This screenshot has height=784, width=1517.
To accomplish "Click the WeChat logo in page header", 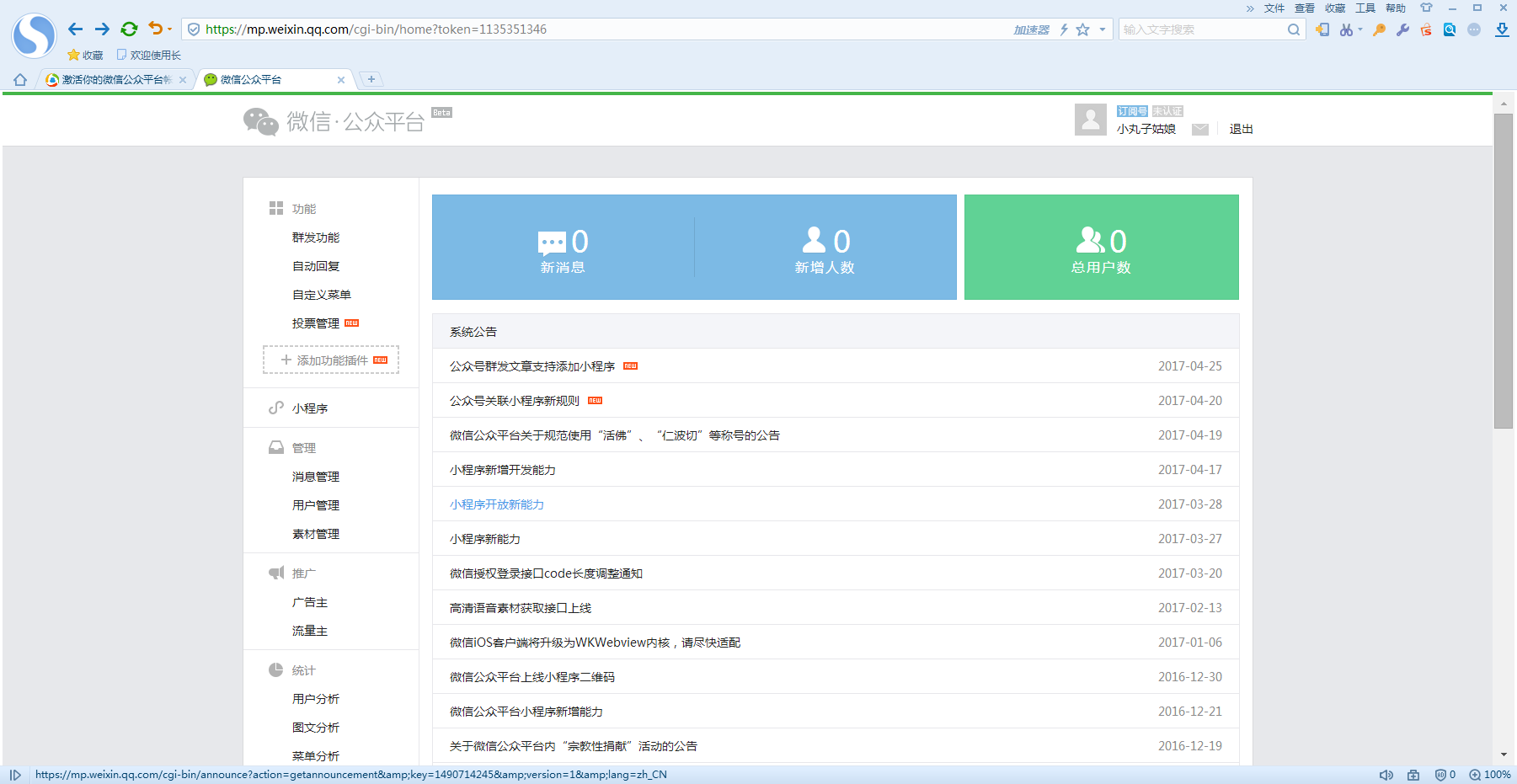I will pos(334,121).
